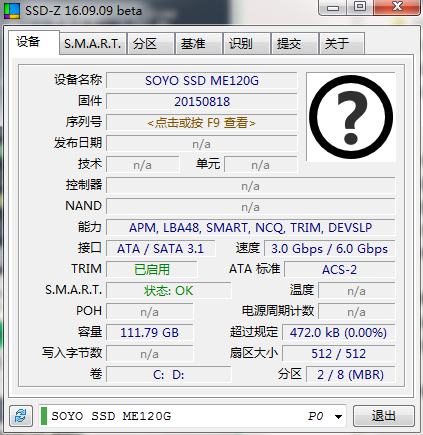Click the capacity field 111.79 GB

150,332
